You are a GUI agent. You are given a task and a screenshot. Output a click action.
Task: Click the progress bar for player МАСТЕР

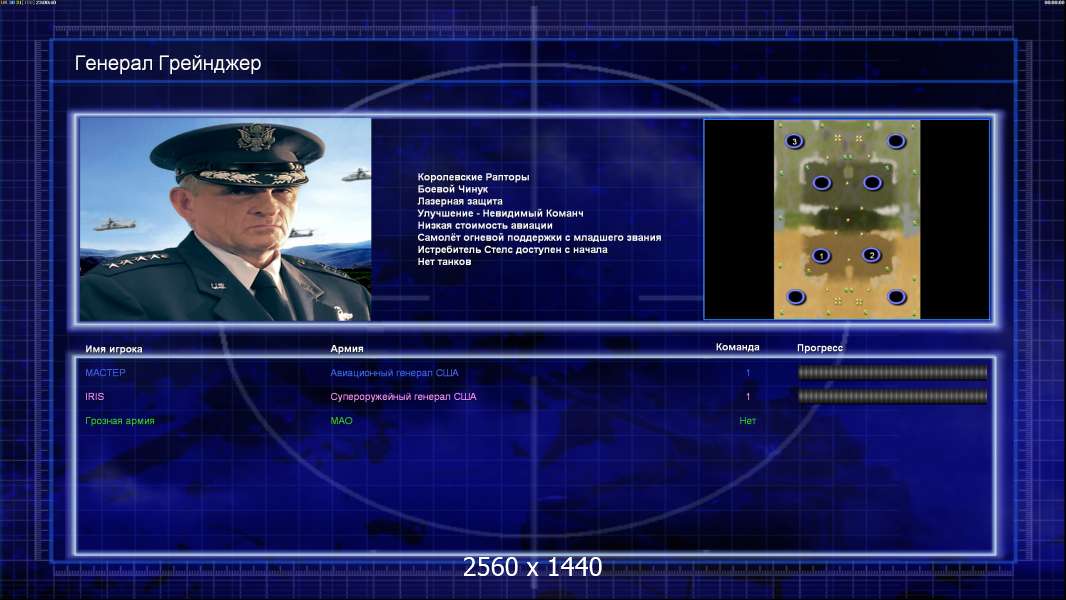pos(893,372)
